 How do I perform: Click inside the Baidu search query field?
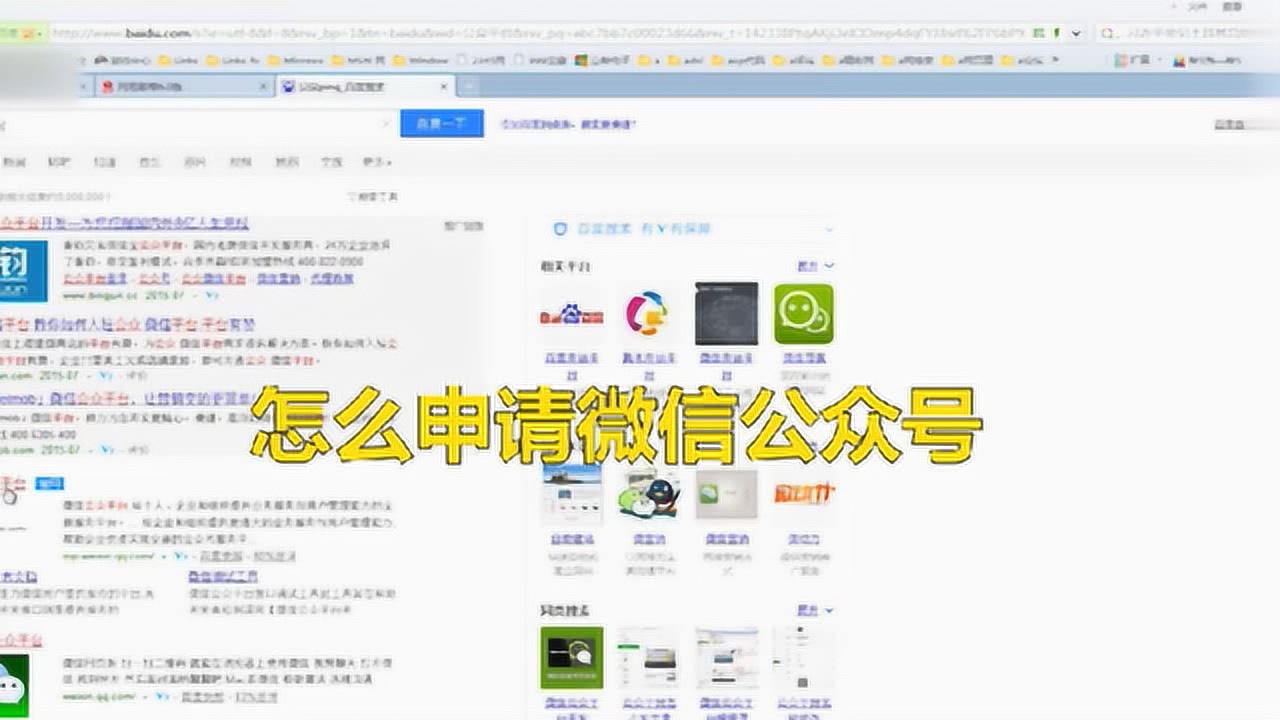tap(188, 124)
